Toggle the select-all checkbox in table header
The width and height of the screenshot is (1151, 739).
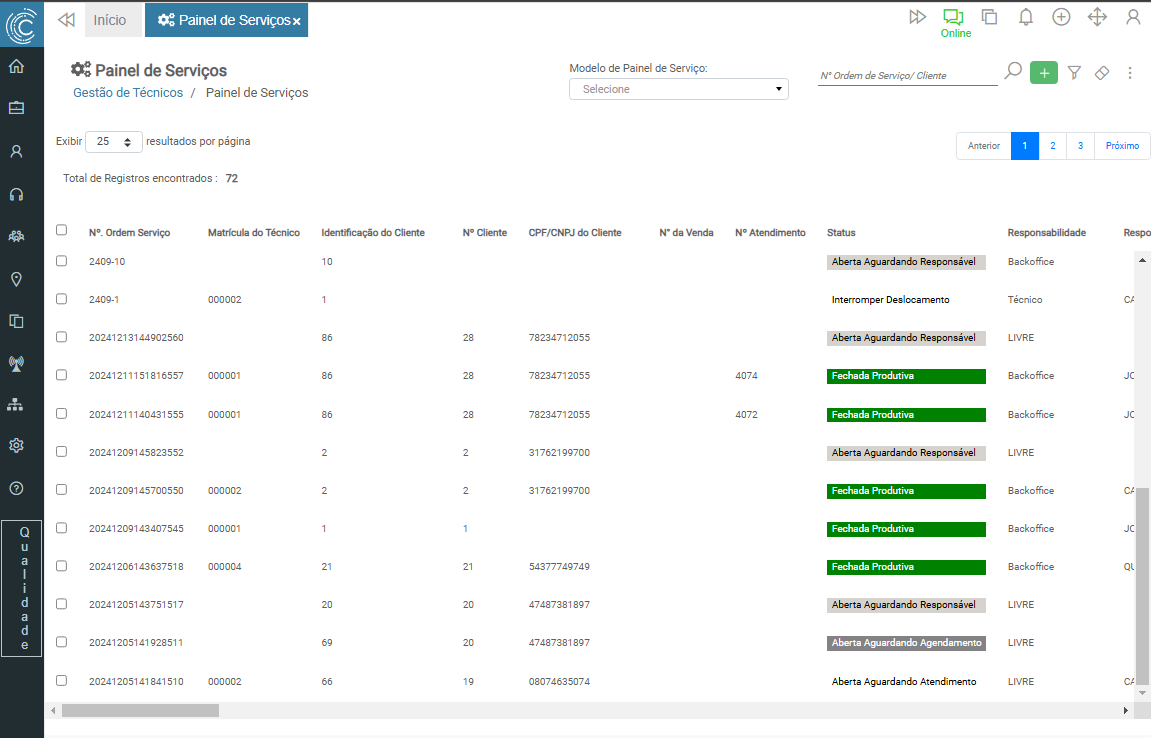pyautogui.click(x=62, y=230)
